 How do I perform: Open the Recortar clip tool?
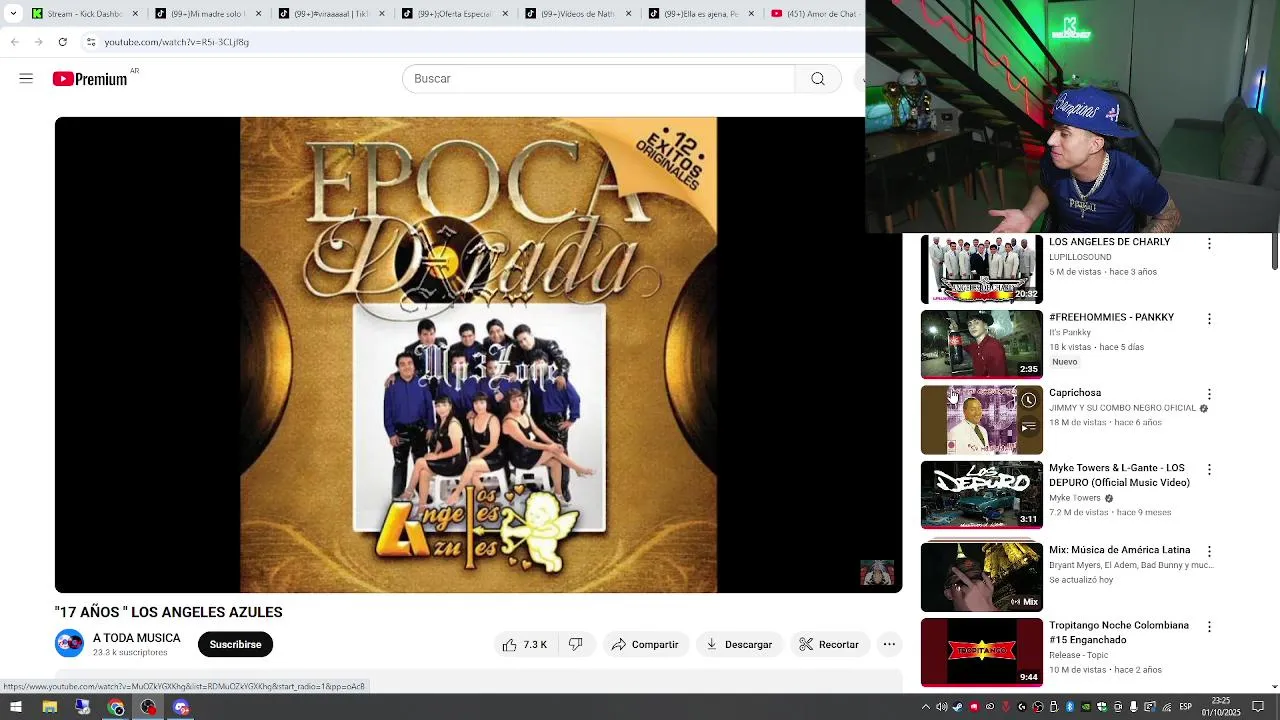pos(829,645)
